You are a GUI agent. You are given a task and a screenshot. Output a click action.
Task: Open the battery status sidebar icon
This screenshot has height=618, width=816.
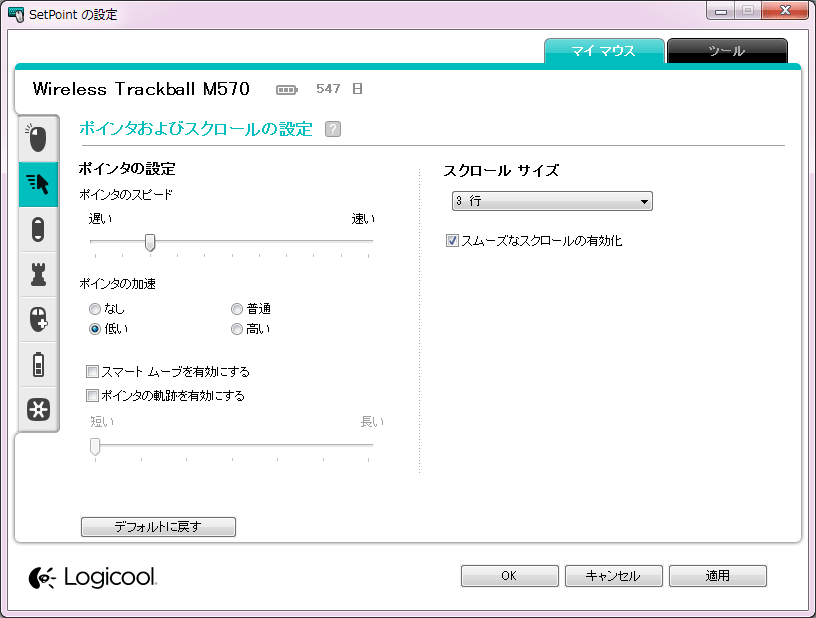click(x=38, y=364)
